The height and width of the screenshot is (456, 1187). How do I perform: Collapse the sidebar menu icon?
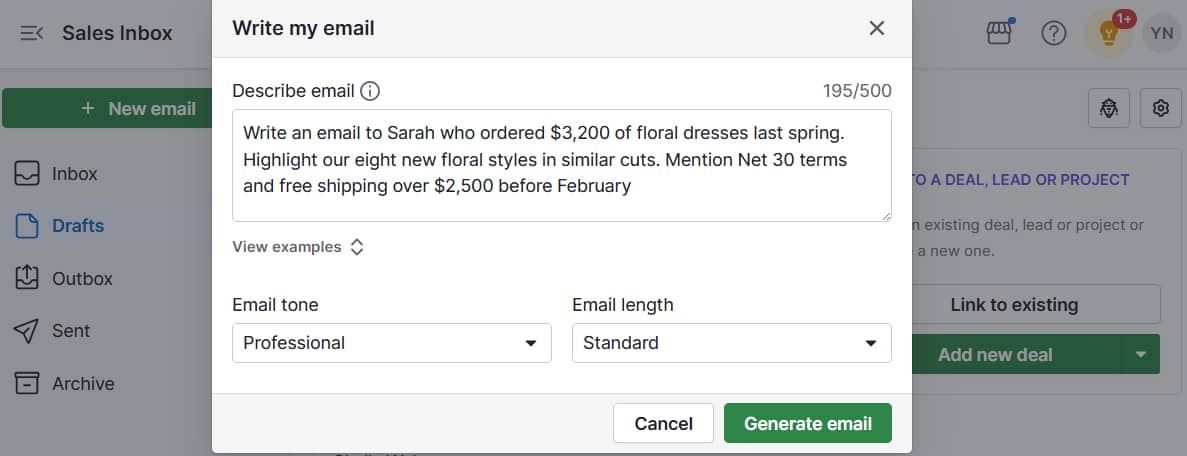[32, 33]
